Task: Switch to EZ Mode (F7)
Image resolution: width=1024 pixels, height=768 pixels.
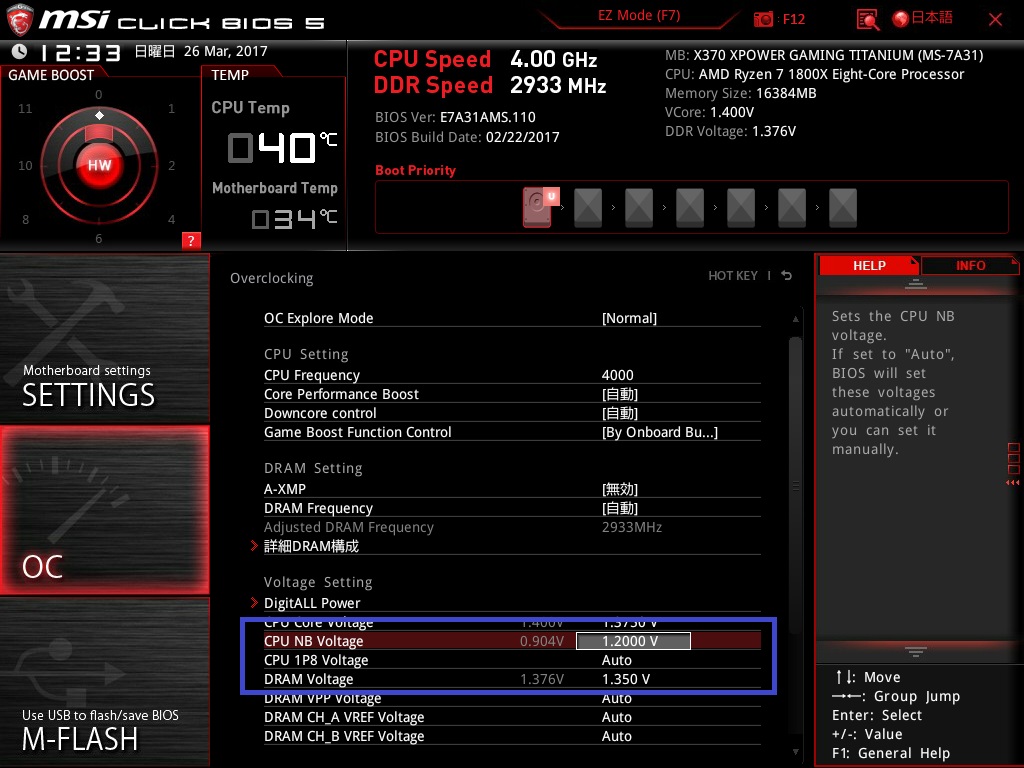Action: coord(639,16)
